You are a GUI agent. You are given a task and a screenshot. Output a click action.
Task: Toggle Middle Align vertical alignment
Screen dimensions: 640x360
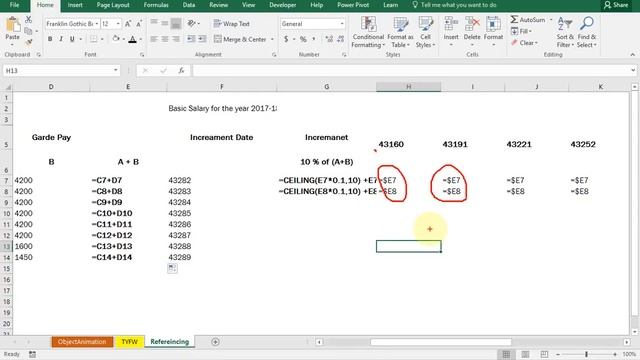tap(165, 24)
